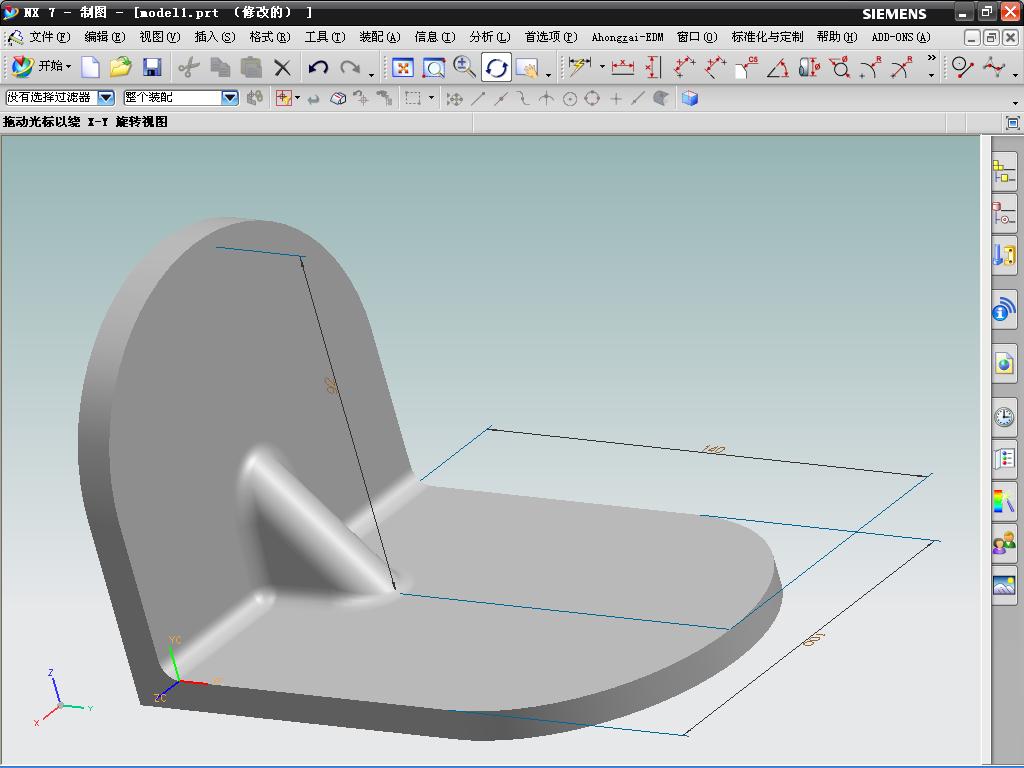Open the Ahongzai-EDM menu item
This screenshot has width=1024, height=768.
pos(627,37)
